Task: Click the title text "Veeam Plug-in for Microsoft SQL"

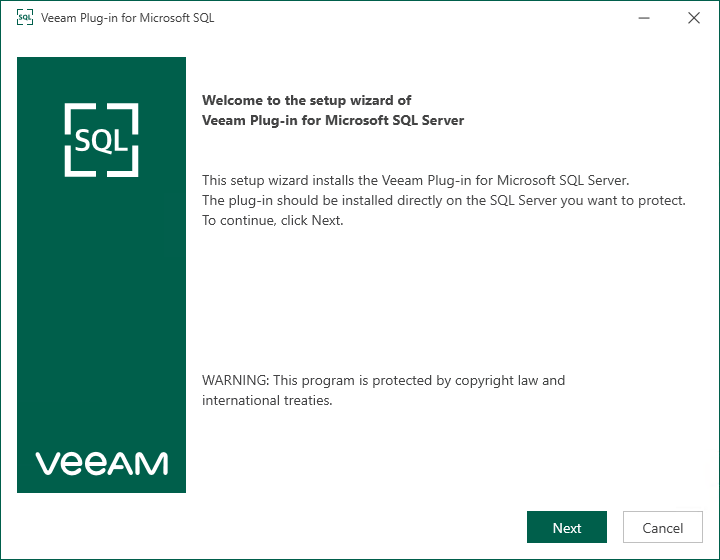Action: (128, 18)
